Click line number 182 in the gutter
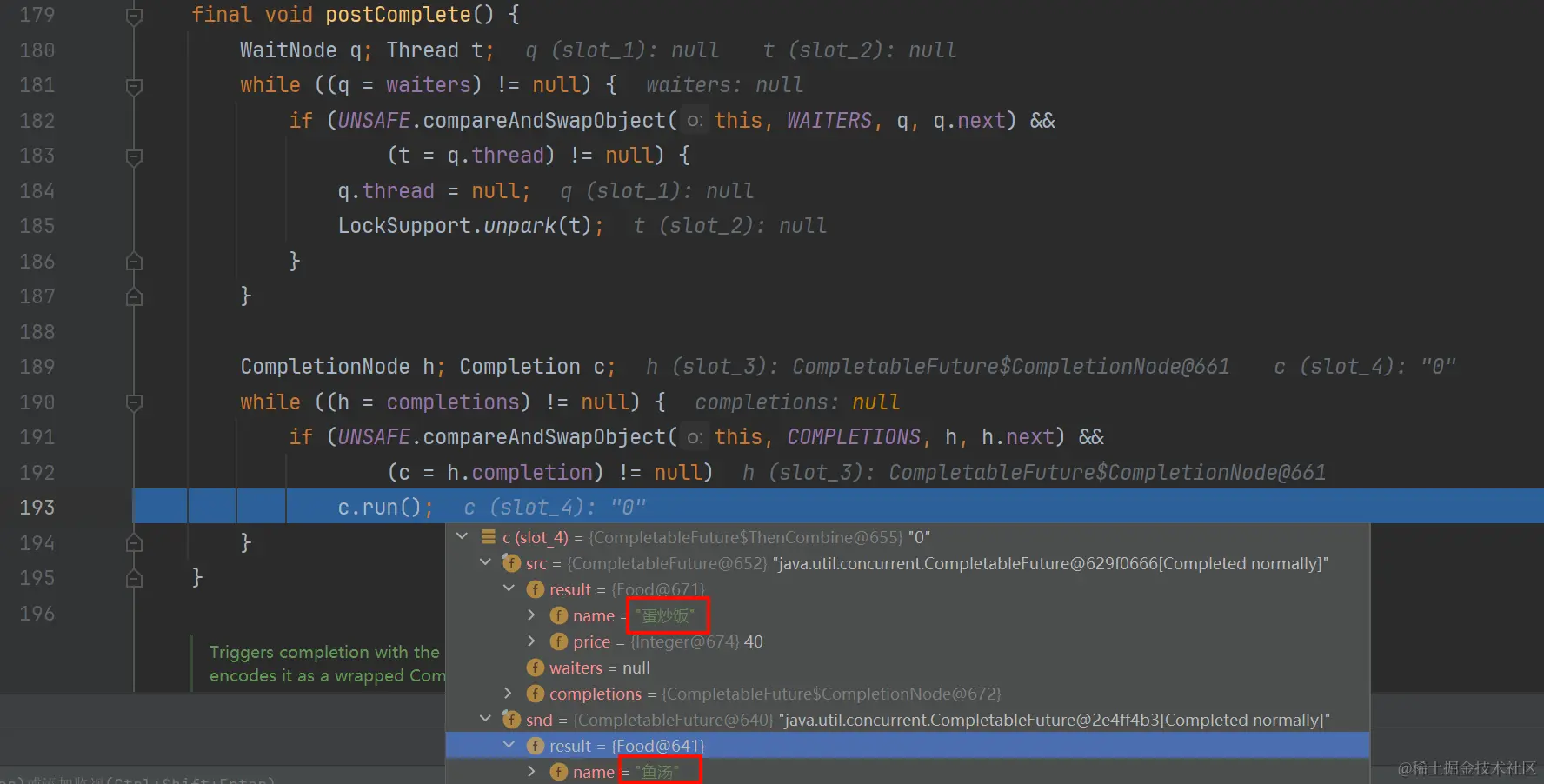This screenshot has height=784, width=1544. 37,120
